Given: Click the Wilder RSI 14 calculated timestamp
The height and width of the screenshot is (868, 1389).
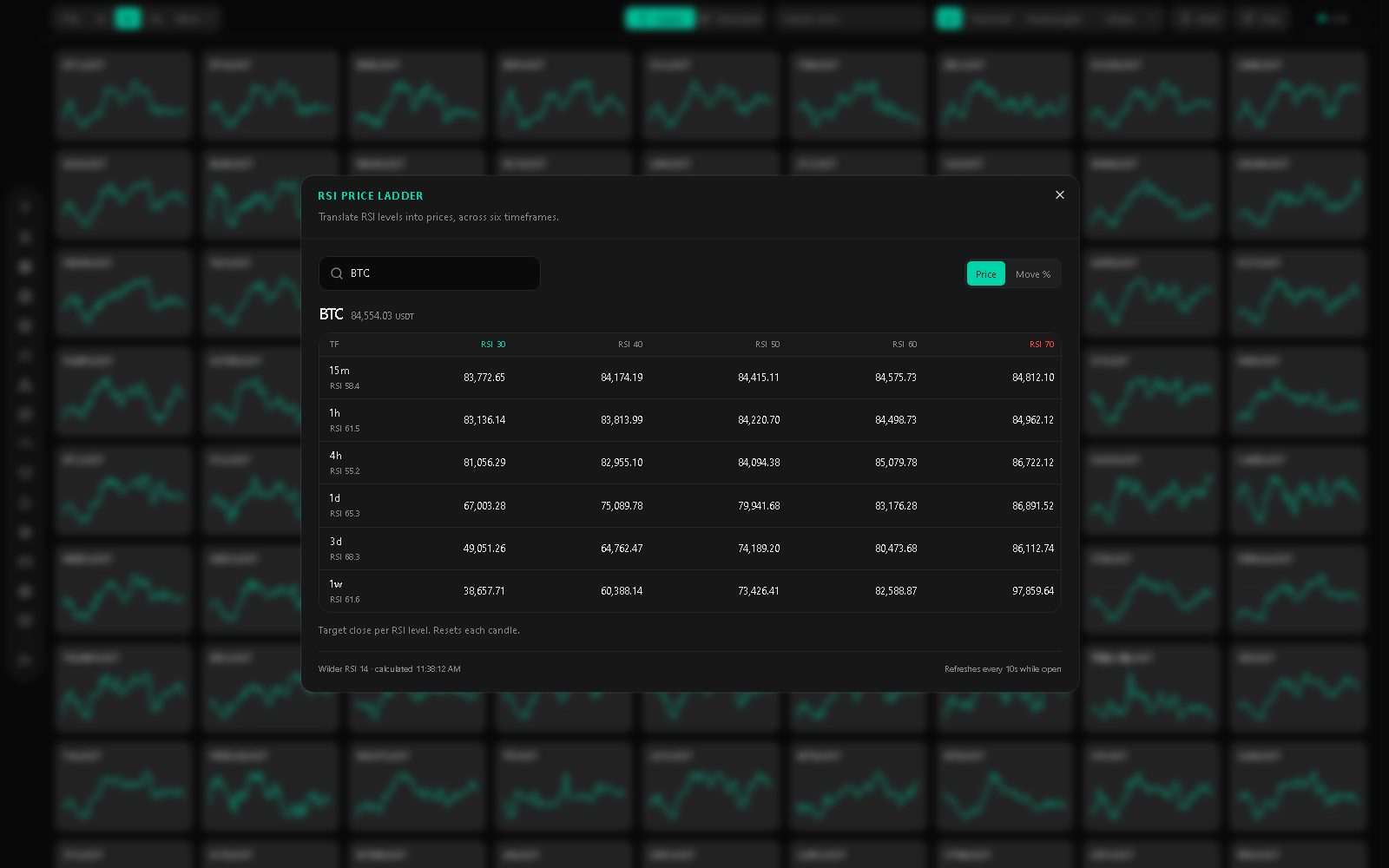Looking at the screenshot, I should click(389, 669).
